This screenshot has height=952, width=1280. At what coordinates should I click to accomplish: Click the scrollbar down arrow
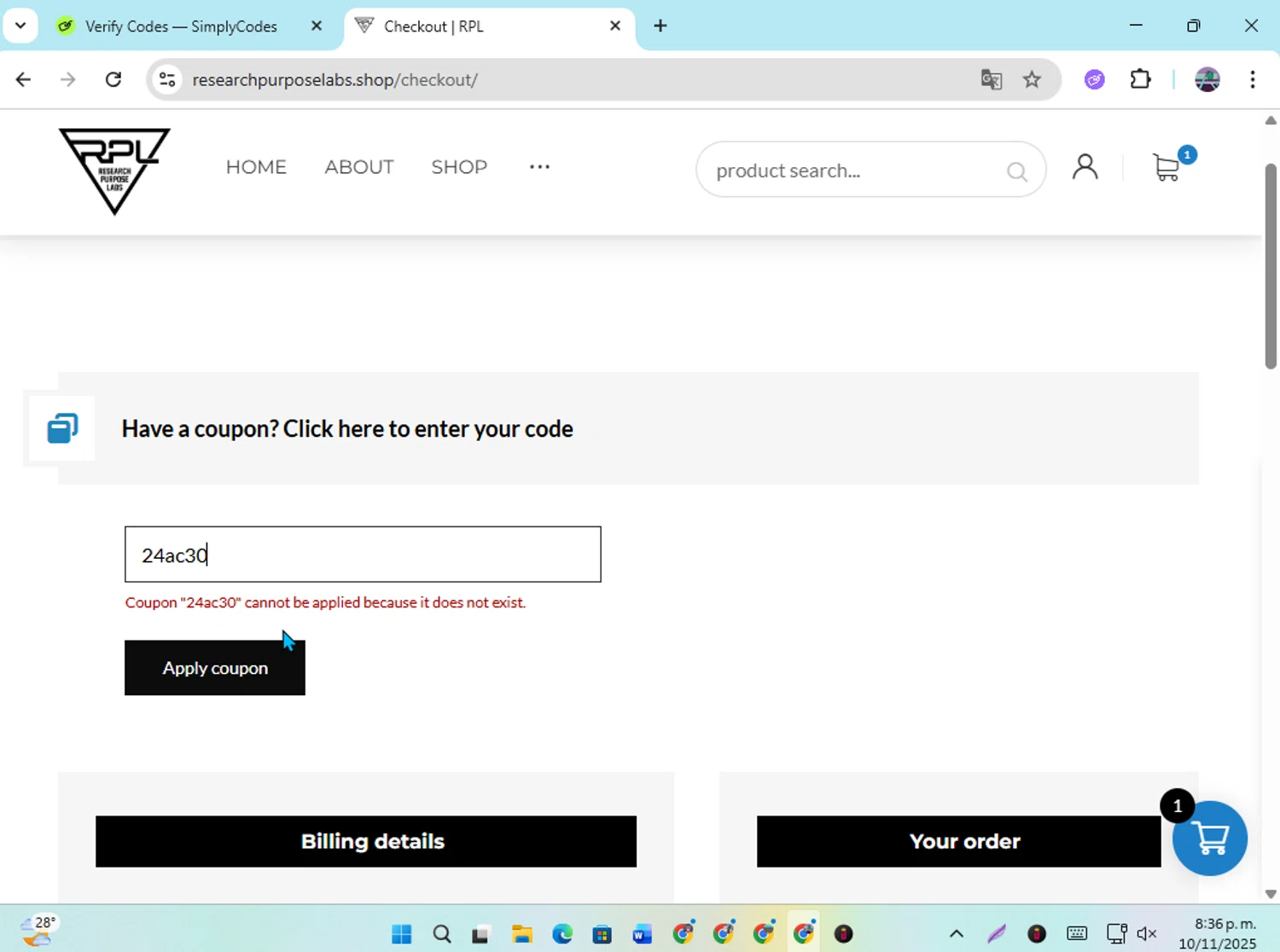tap(1271, 894)
